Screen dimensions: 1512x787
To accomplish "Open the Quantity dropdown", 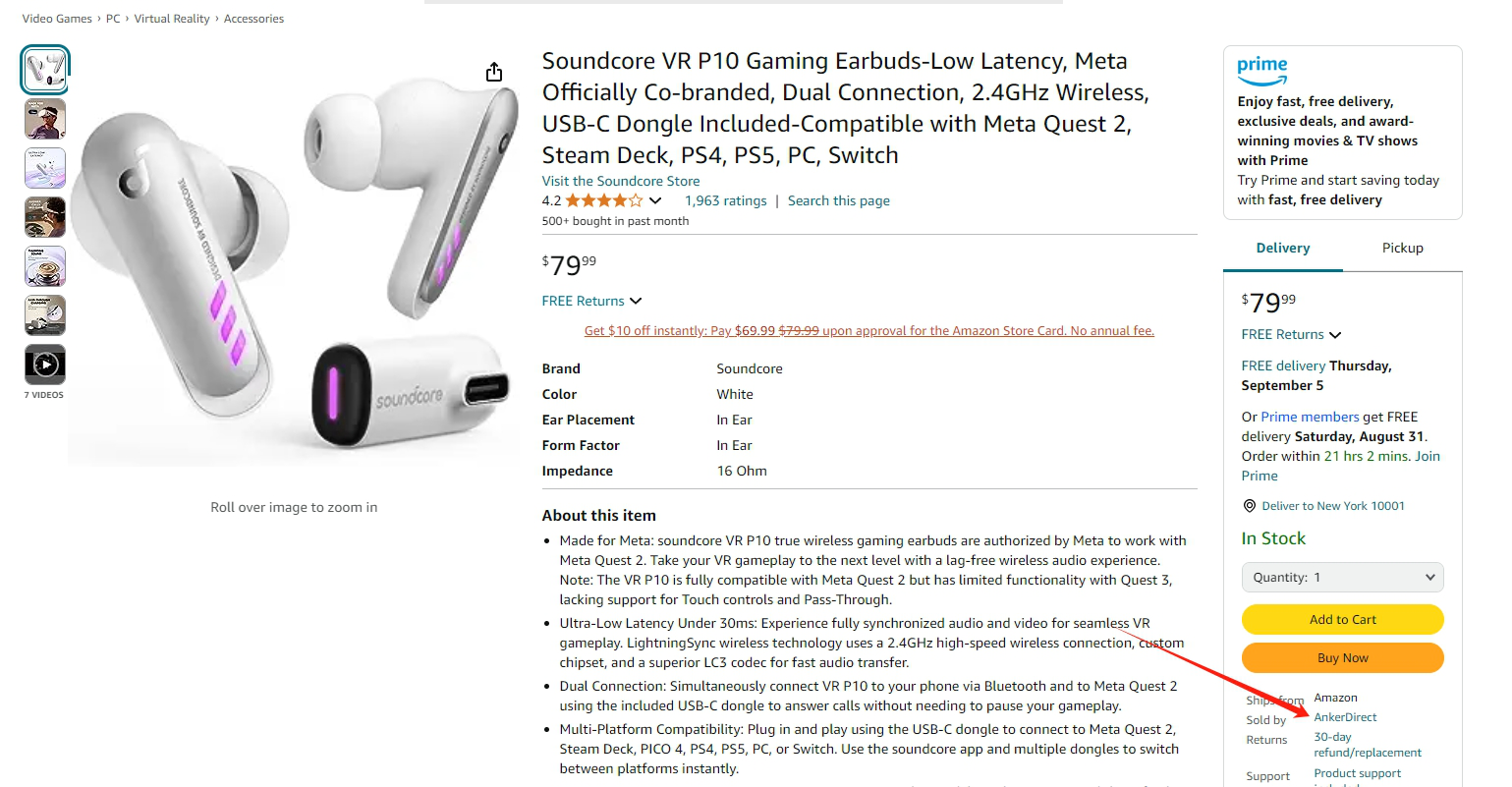I will pos(1342,578).
